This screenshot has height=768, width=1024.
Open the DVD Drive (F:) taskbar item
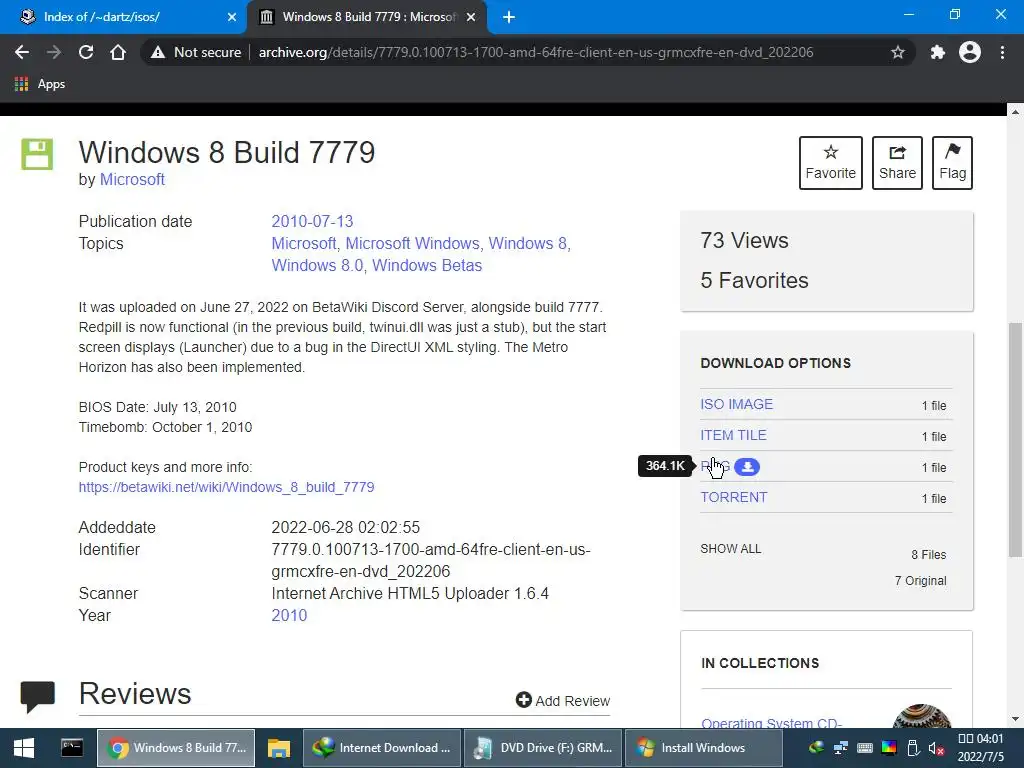point(543,748)
